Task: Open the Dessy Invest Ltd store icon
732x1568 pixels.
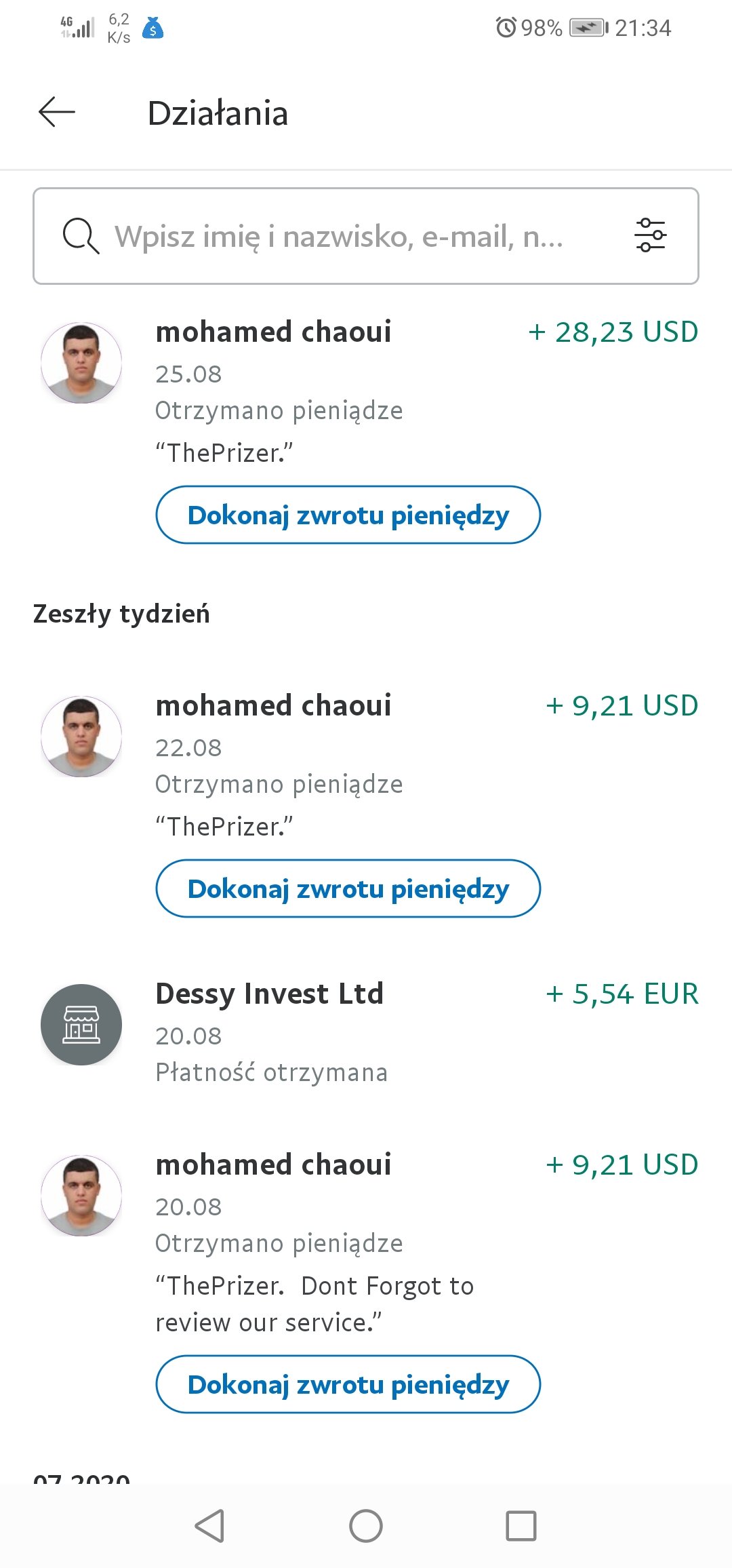Action: (x=81, y=1024)
